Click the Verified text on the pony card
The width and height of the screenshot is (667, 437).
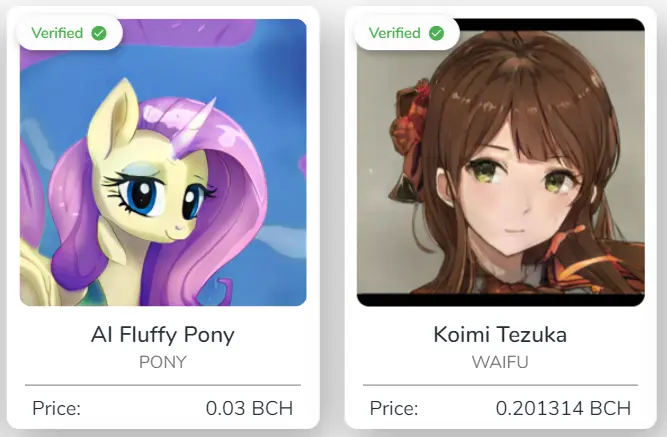point(57,33)
